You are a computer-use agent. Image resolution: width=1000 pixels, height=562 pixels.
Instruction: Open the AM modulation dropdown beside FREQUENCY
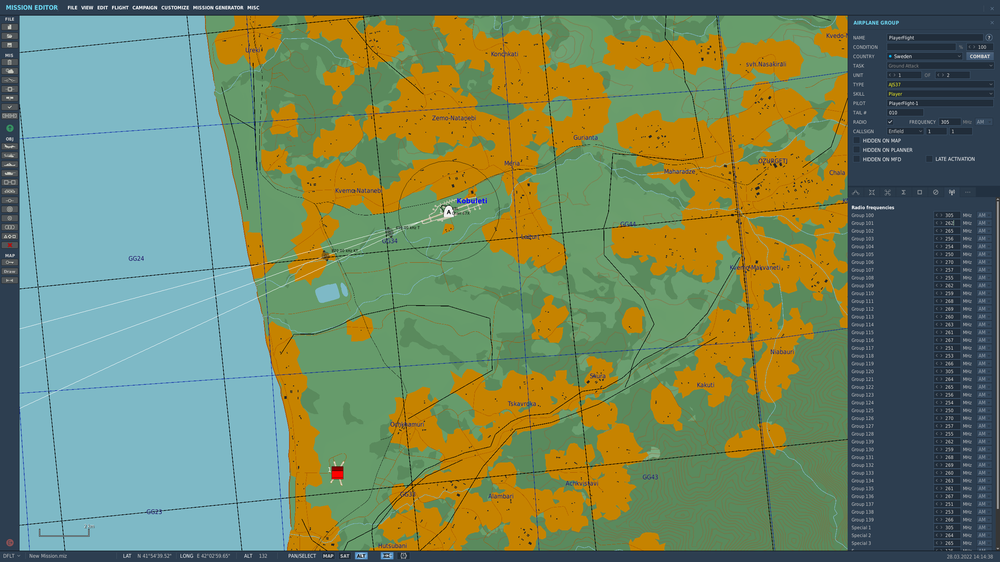tap(983, 122)
